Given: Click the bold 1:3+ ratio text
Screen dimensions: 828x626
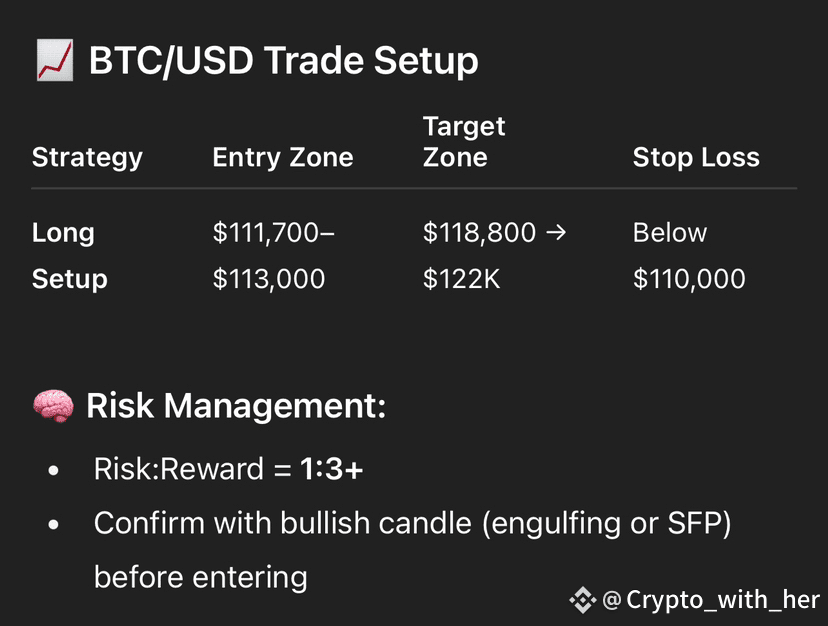Looking at the screenshot, I should point(331,470).
